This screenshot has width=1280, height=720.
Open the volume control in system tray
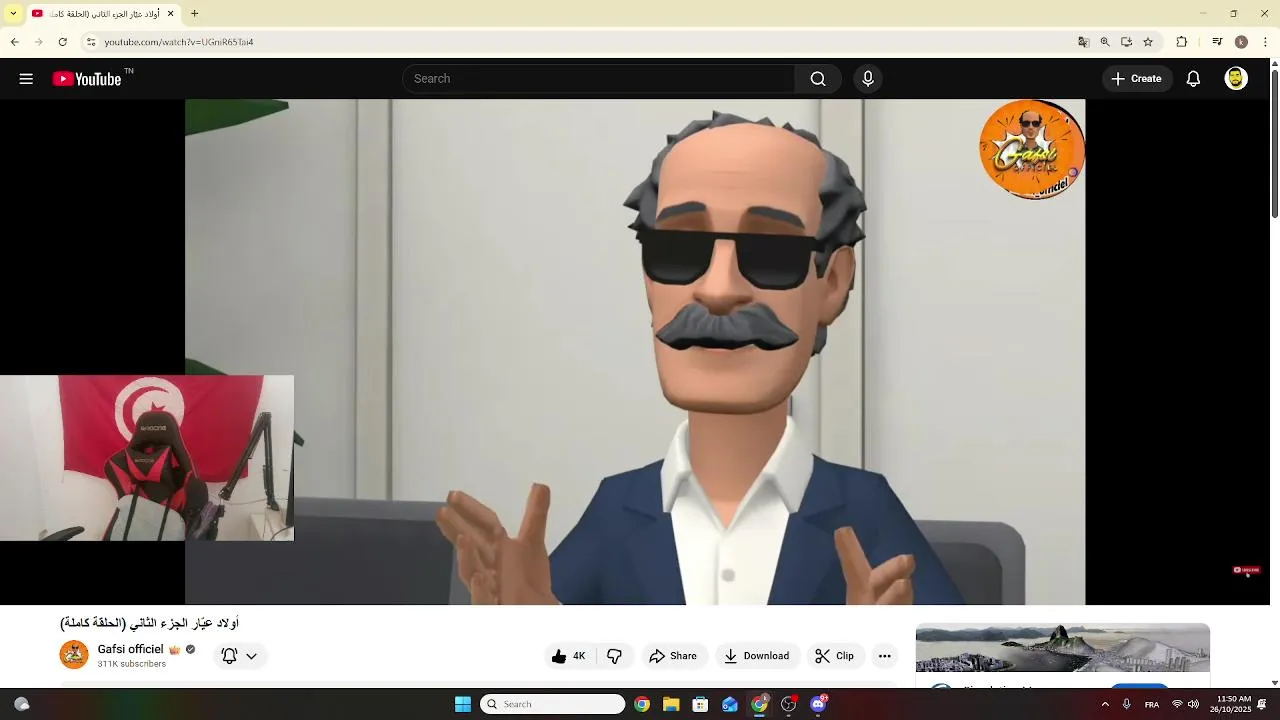point(1193,704)
